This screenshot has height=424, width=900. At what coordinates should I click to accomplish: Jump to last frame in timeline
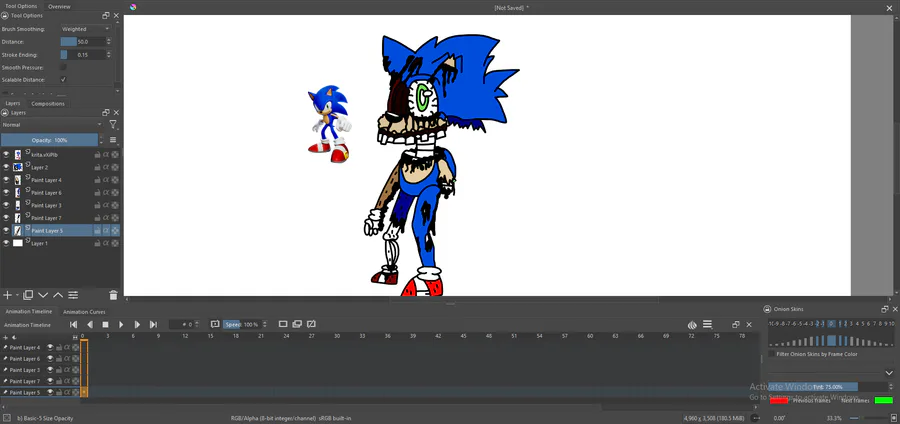tap(153, 324)
